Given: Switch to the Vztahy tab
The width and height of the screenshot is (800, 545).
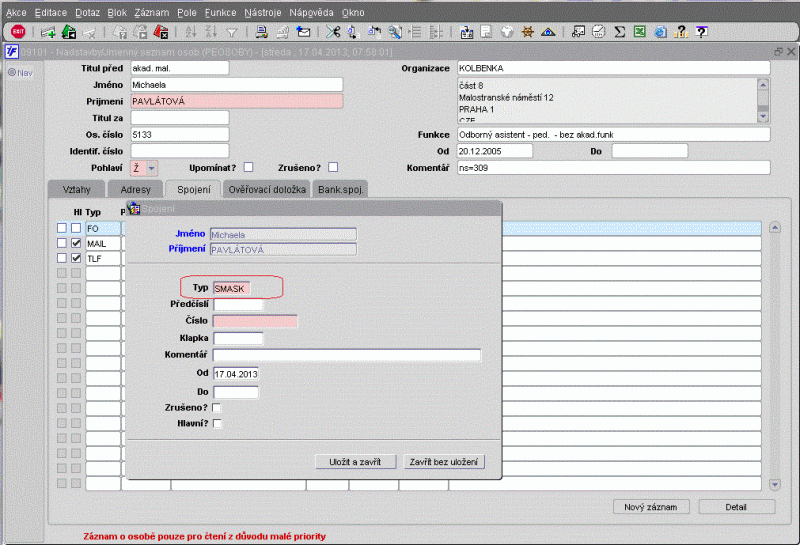Looking at the screenshot, I should pos(77,189).
